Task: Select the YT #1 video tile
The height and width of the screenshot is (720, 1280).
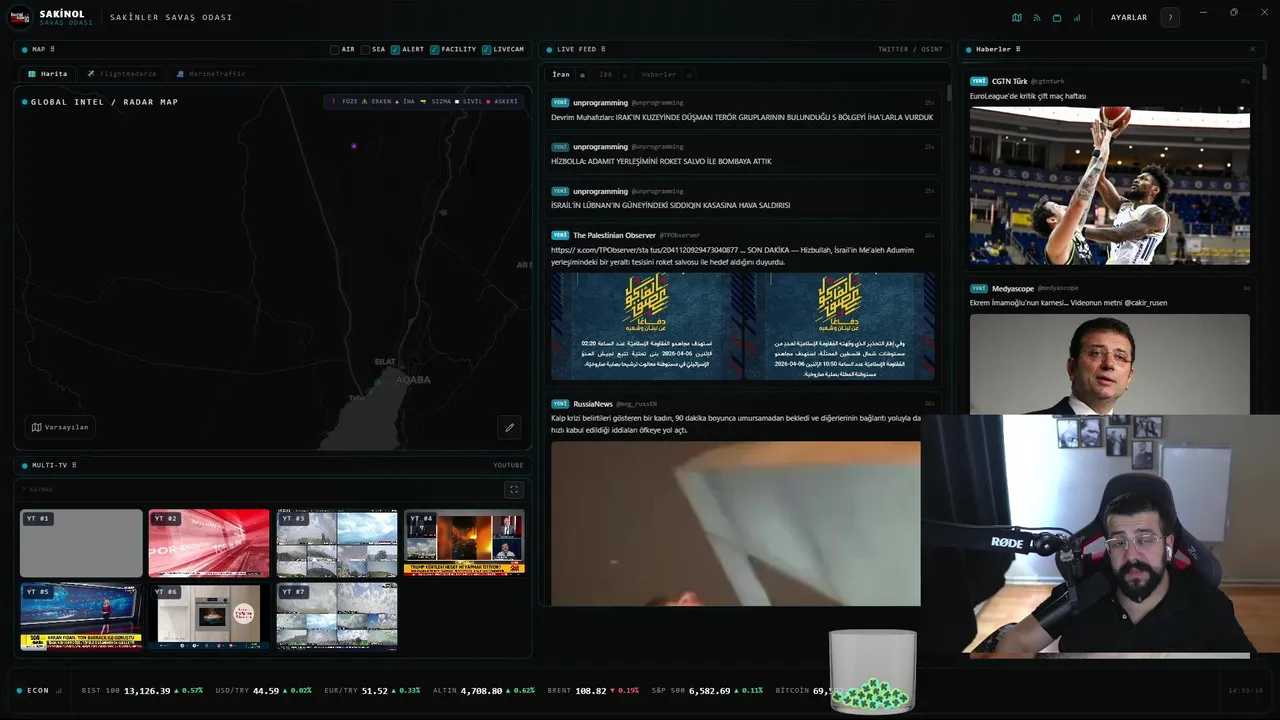Action: [81, 543]
